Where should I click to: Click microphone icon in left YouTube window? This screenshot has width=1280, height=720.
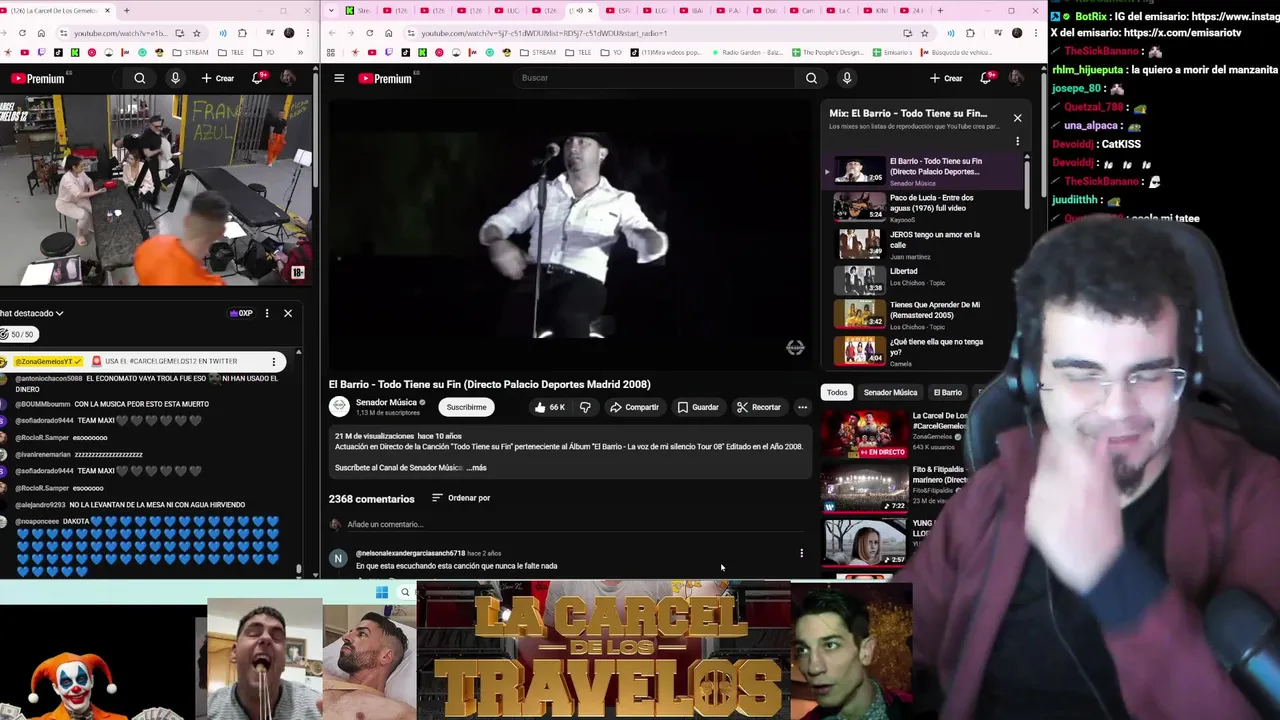(x=175, y=78)
